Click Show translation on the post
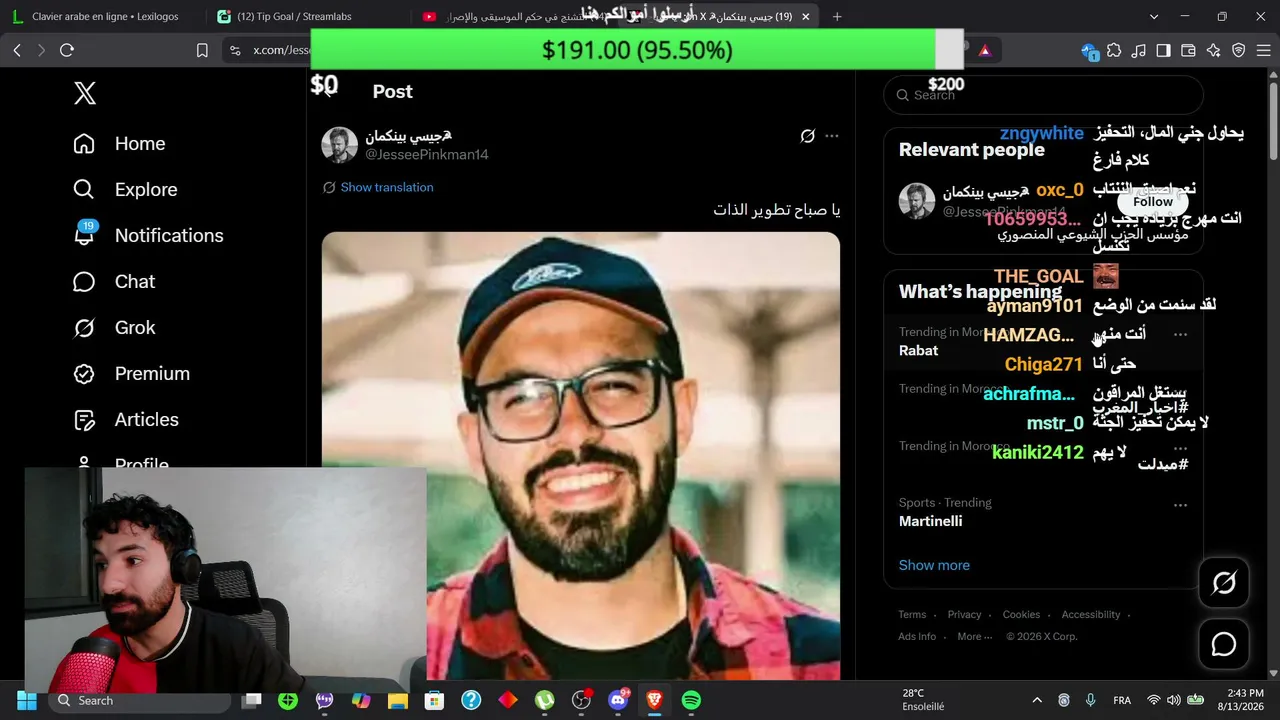Screen dimensions: 1280x720 387,188
